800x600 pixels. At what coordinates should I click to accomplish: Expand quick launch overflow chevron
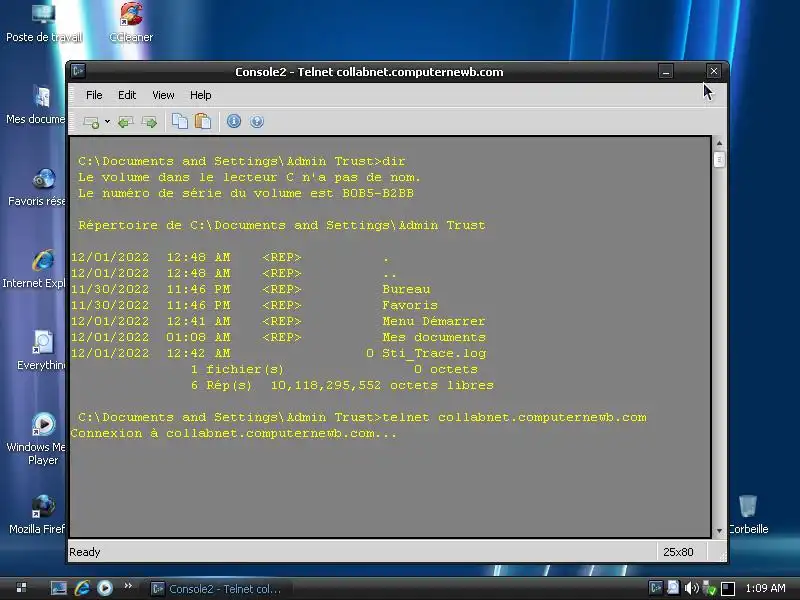click(128, 586)
